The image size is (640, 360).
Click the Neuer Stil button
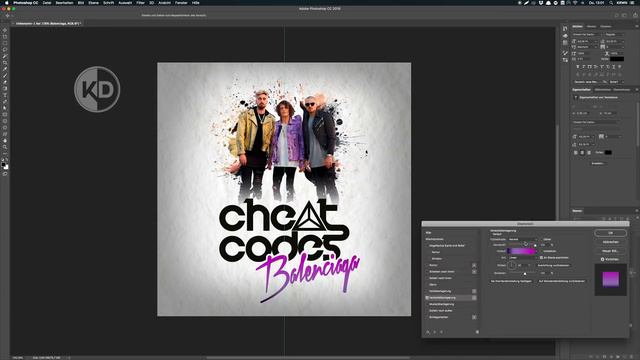[611, 251]
